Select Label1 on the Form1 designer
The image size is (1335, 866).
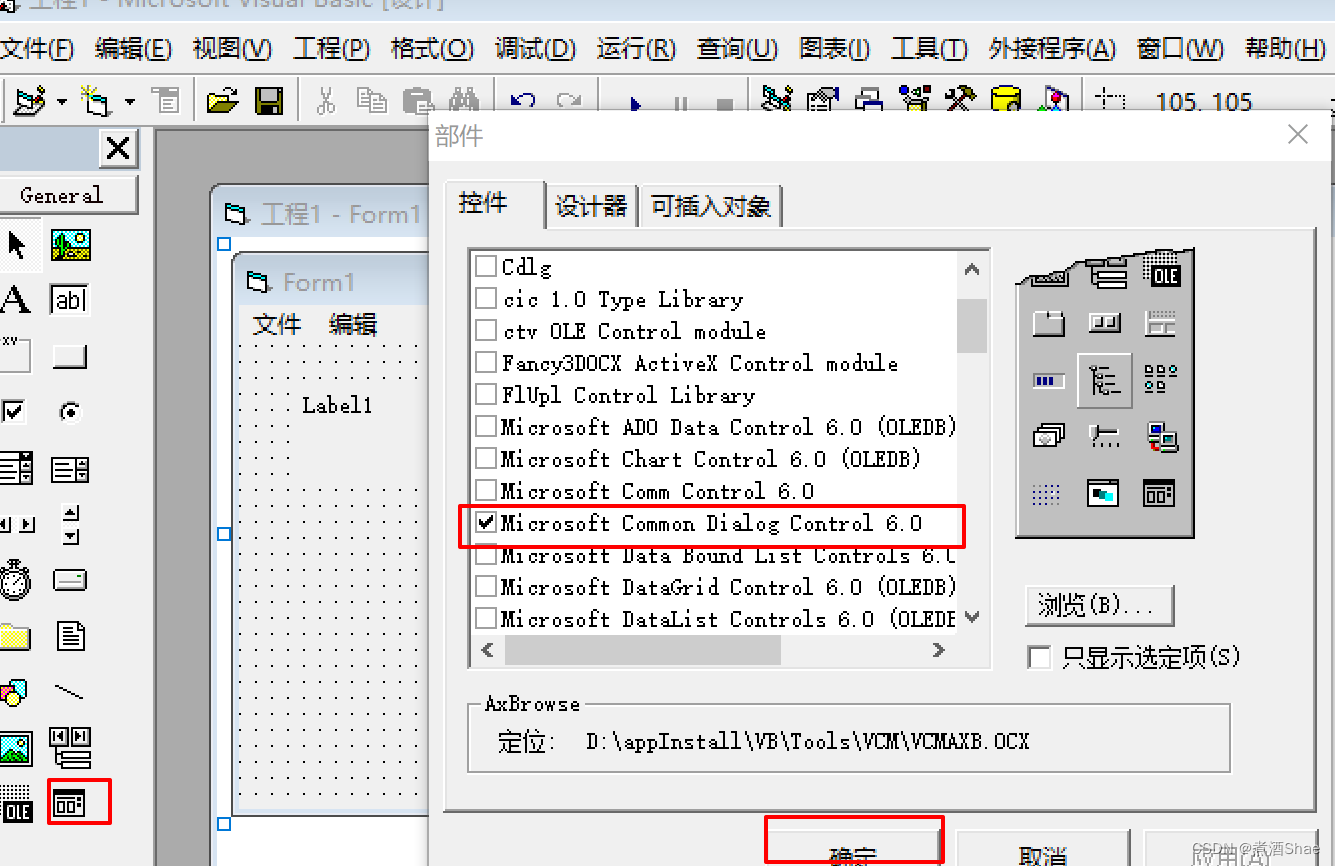[x=337, y=405]
